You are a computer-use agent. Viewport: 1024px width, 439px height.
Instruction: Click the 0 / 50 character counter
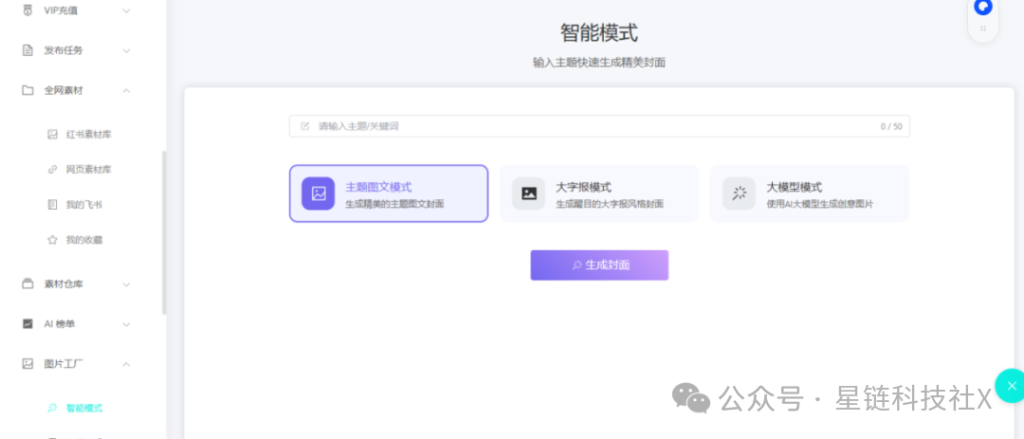891,127
